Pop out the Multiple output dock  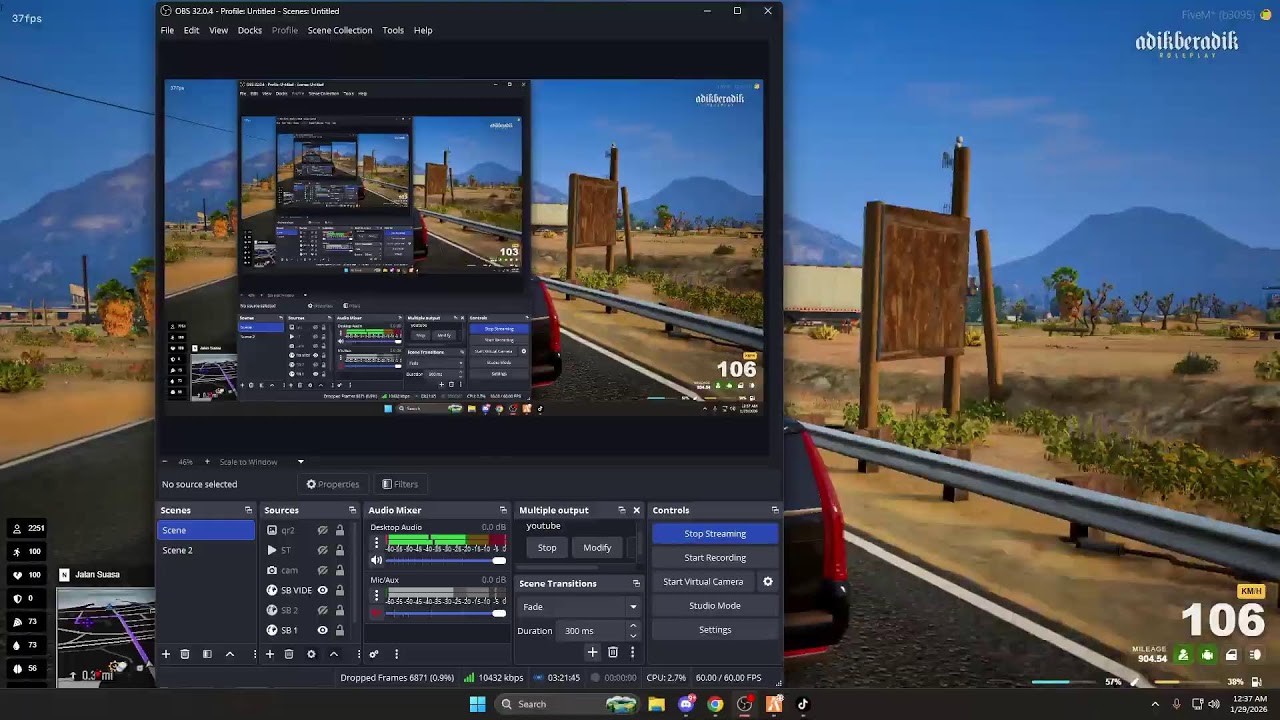coord(621,510)
